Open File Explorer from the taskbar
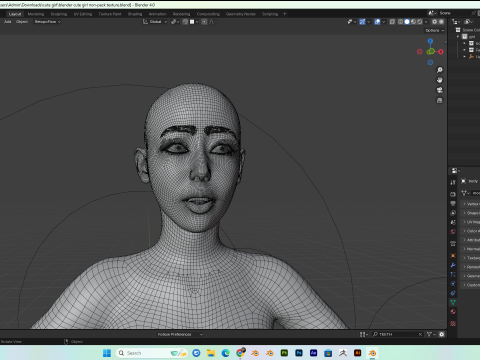480x360 pixels. point(211,353)
